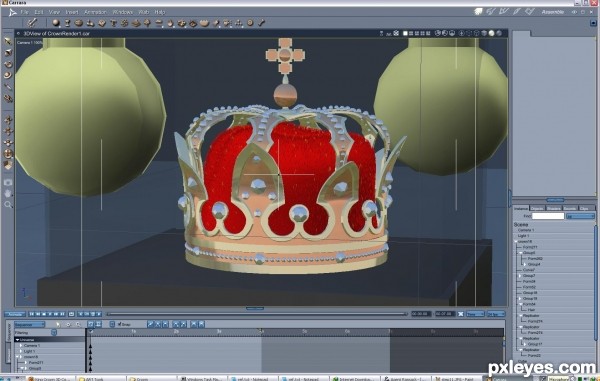The height and width of the screenshot is (381, 600).
Task: Choose the magnifier zoom tool in left toolbar
Action: (8, 205)
